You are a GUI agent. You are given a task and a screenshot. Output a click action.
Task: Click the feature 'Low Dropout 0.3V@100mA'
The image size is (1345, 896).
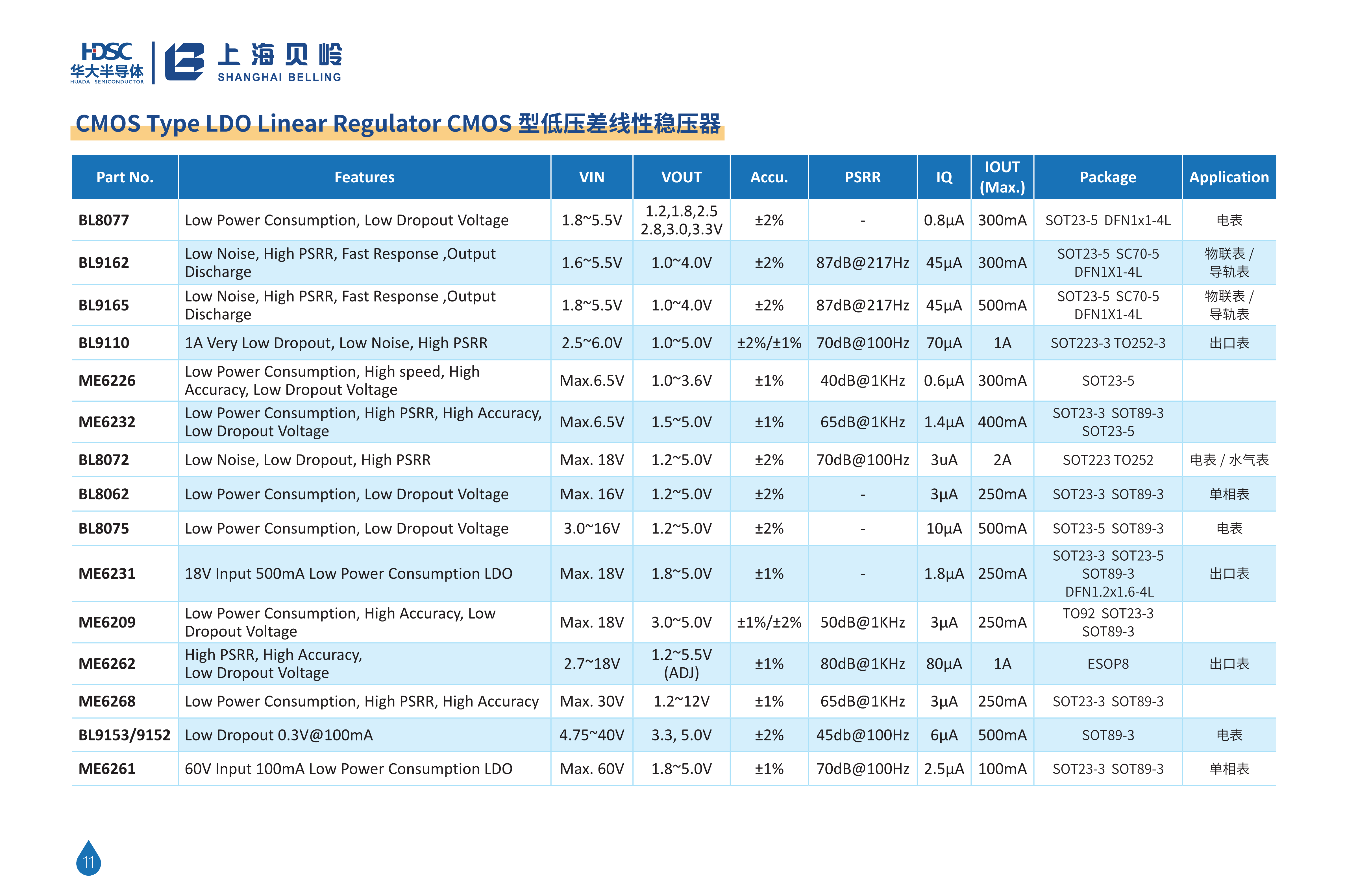coord(278,735)
